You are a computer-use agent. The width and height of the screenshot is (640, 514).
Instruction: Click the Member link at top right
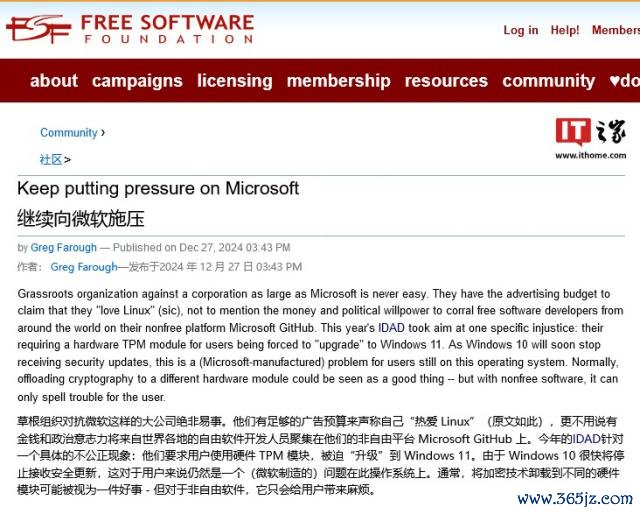[616, 30]
